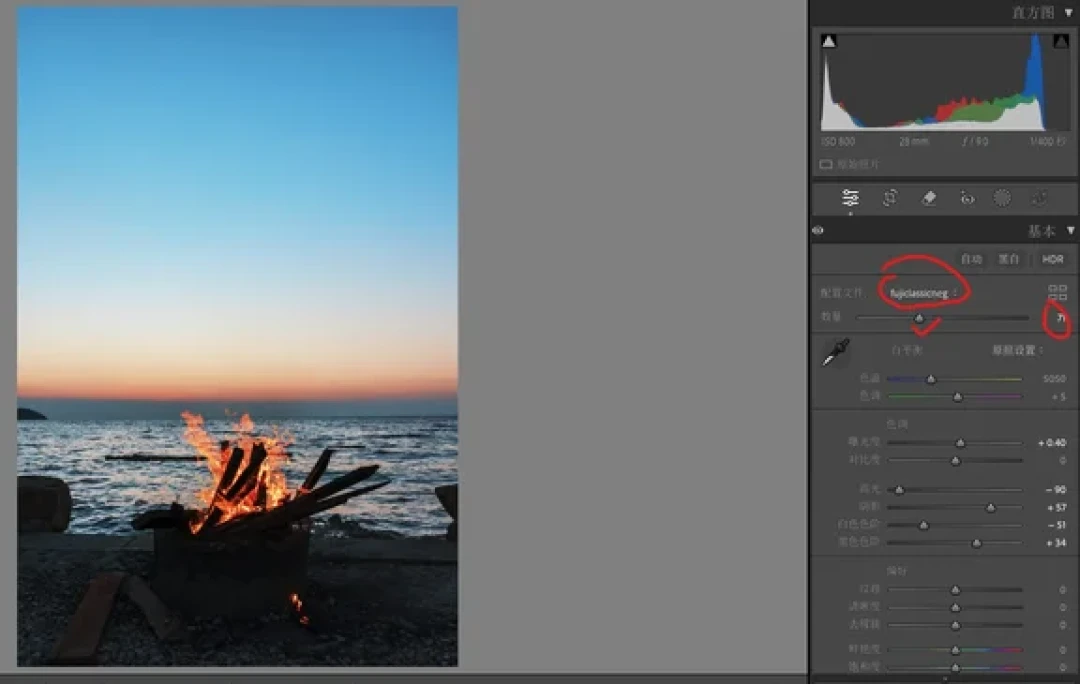Click the profile Amount slider handle
1080x684 pixels.
[919, 318]
